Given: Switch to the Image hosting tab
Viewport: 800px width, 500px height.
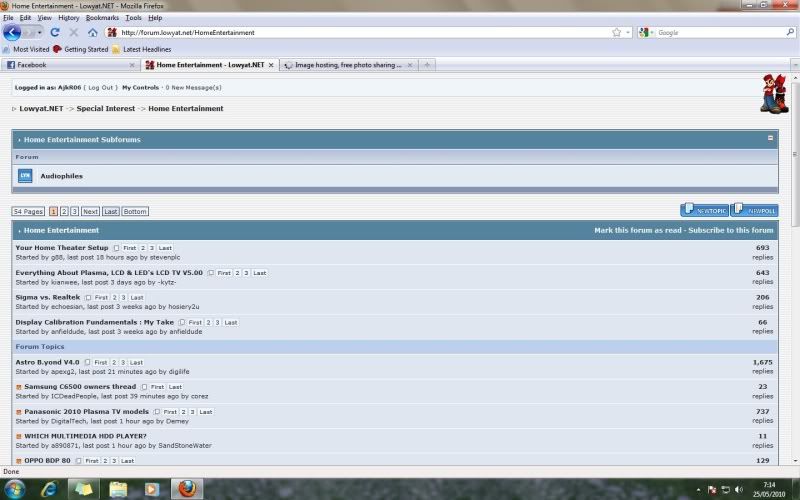Looking at the screenshot, I should tap(345, 65).
